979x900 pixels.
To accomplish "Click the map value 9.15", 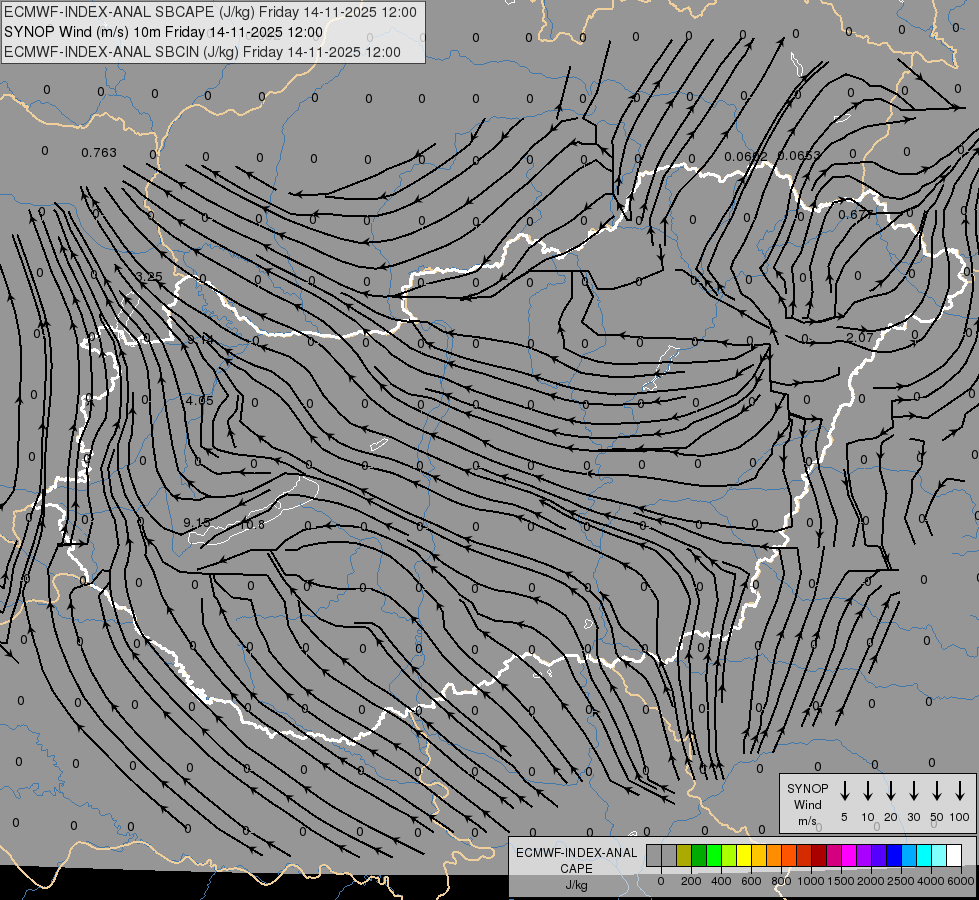I will pos(197,522).
